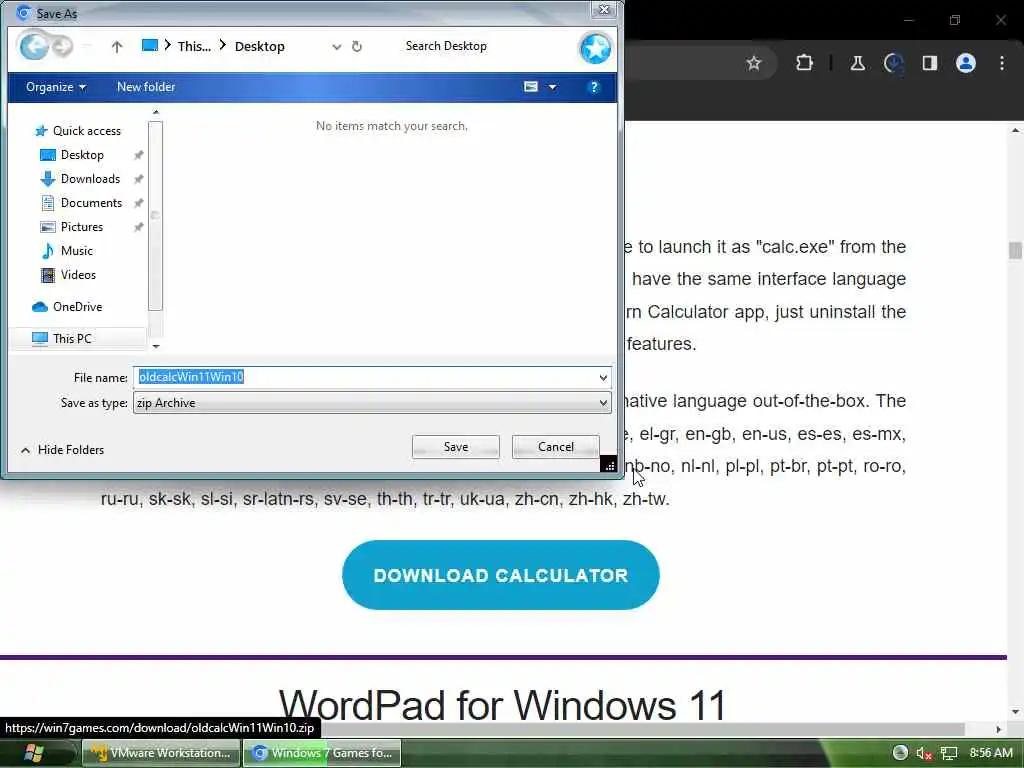
Task: Click the This PC segment in the breadcrumb
Action: (194, 46)
